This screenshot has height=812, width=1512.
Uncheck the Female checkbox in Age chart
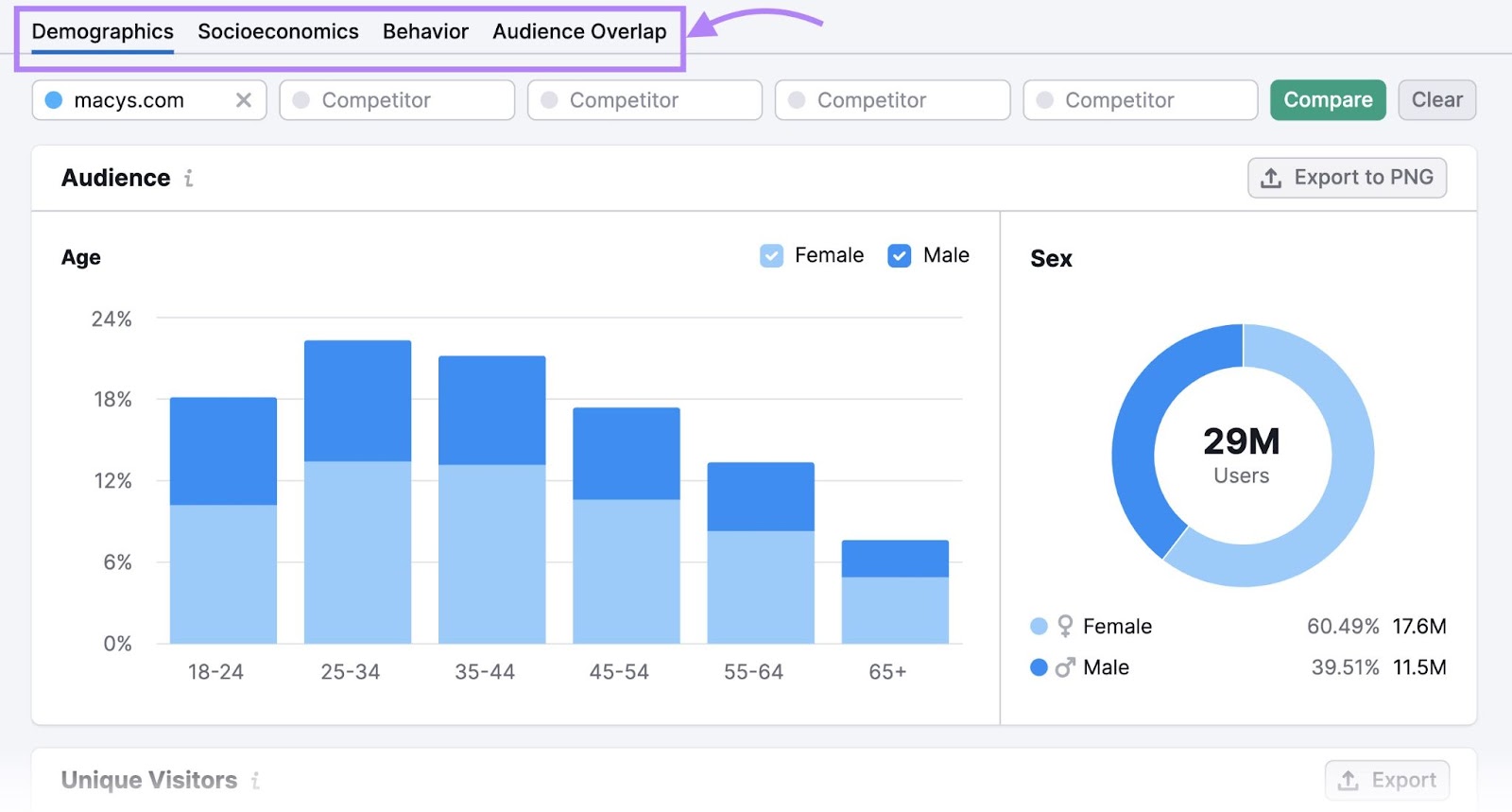coord(771,255)
